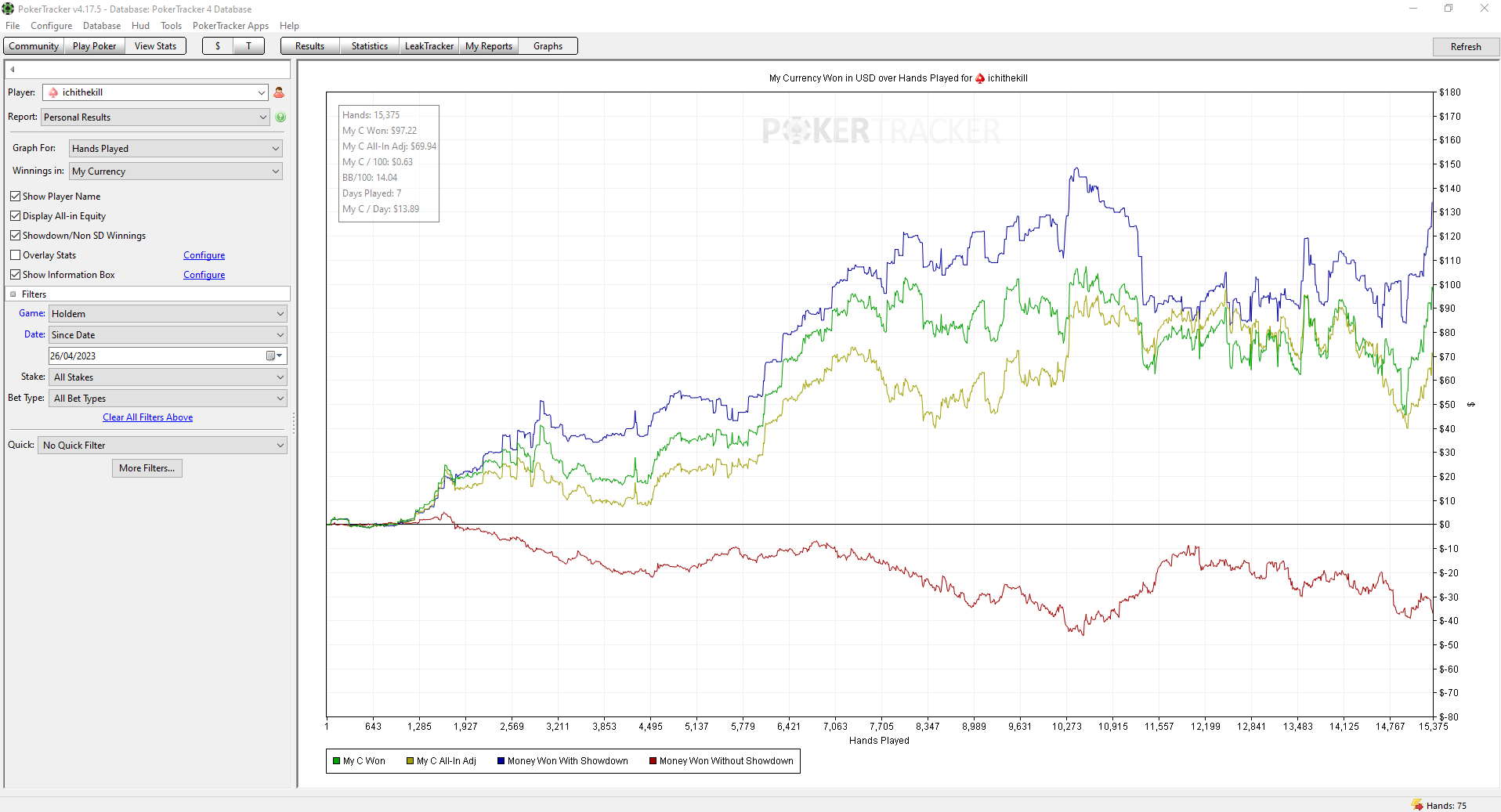
Task: Click the Clear All Filters Above link
Action: click(148, 417)
